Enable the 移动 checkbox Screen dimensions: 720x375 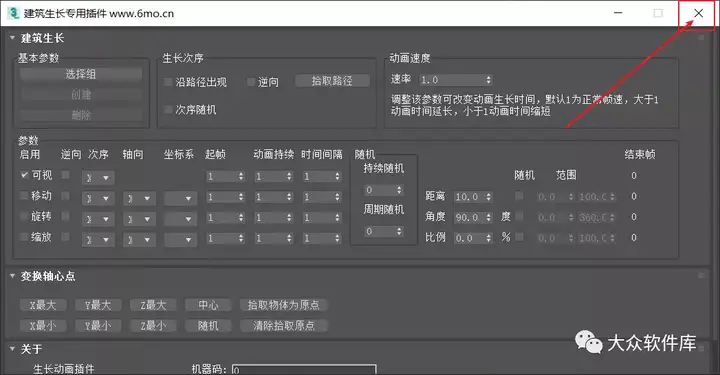point(24,196)
